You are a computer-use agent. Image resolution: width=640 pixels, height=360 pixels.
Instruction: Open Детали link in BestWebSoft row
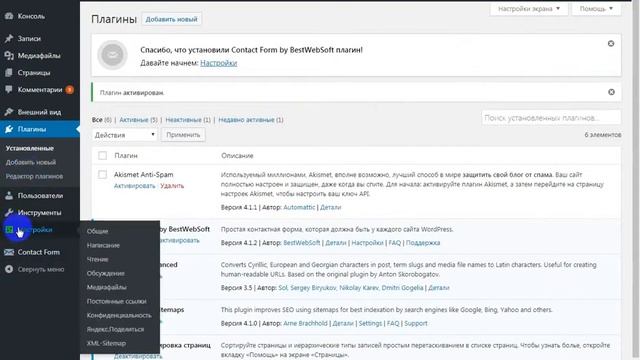(x=336, y=242)
